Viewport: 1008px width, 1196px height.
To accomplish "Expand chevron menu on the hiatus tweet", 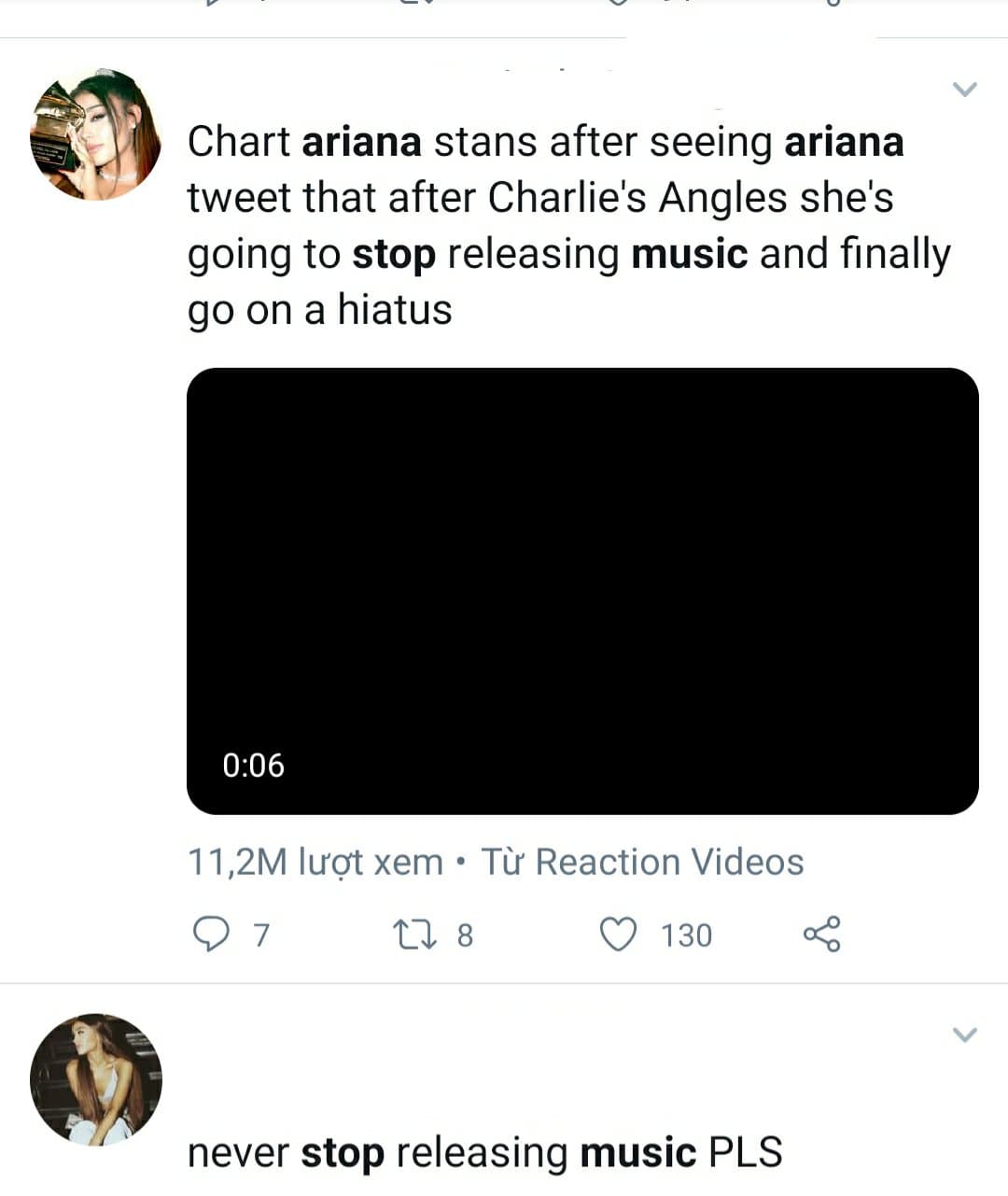I will pyautogui.click(x=964, y=90).
